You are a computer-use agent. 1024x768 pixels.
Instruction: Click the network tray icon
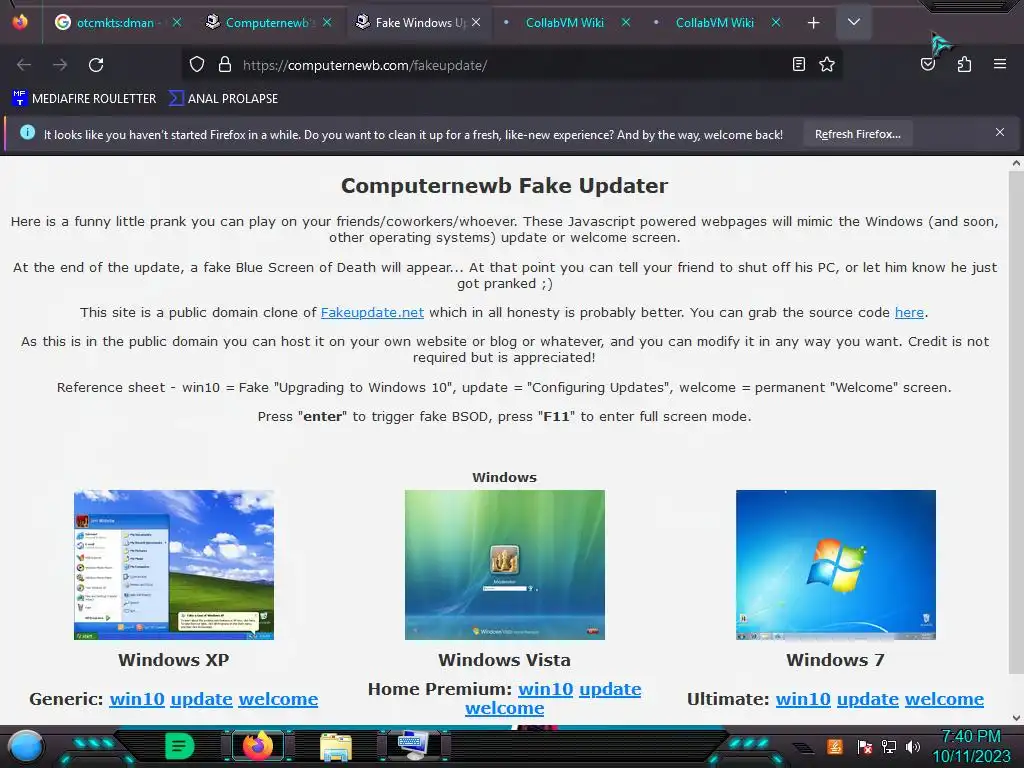[x=889, y=746]
